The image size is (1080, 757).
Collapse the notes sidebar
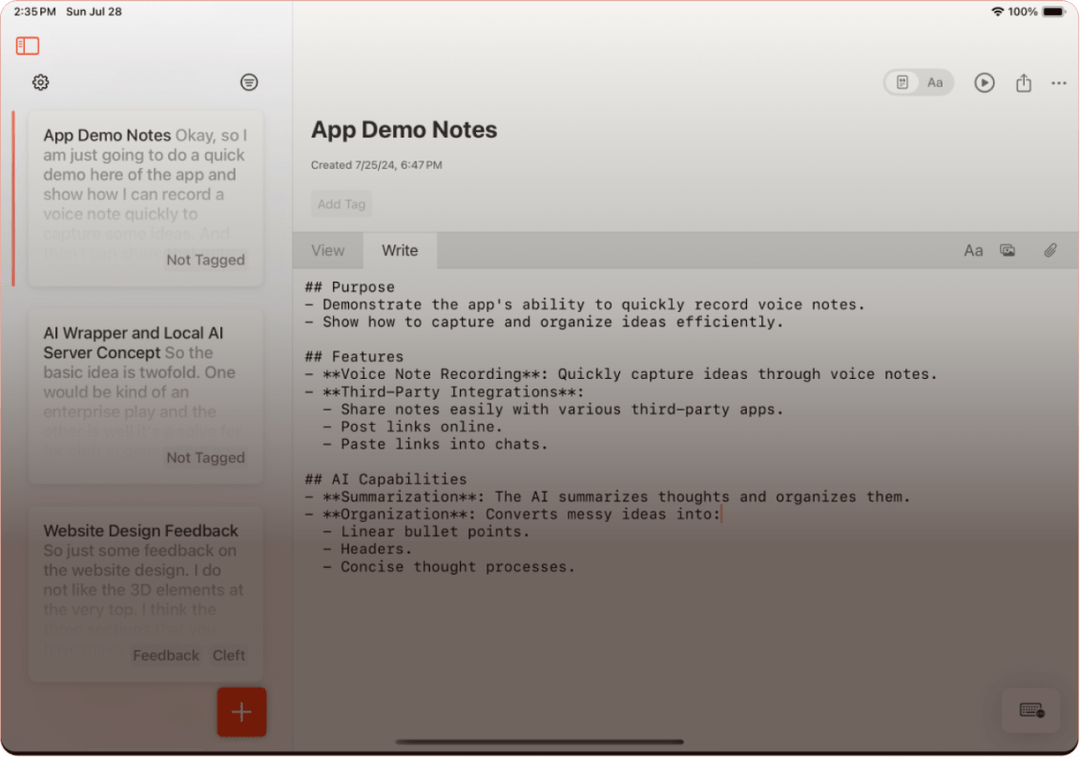click(x=27, y=46)
